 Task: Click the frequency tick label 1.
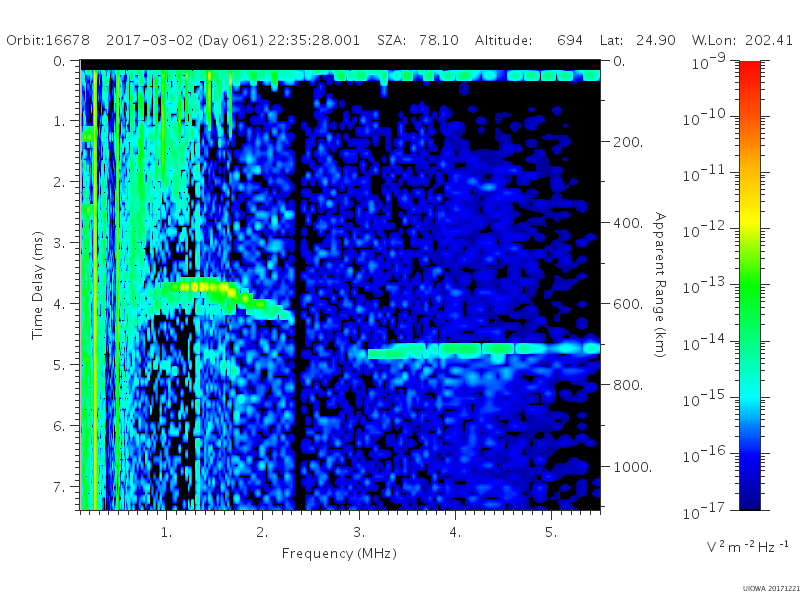pyautogui.click(x=166, y=532)
